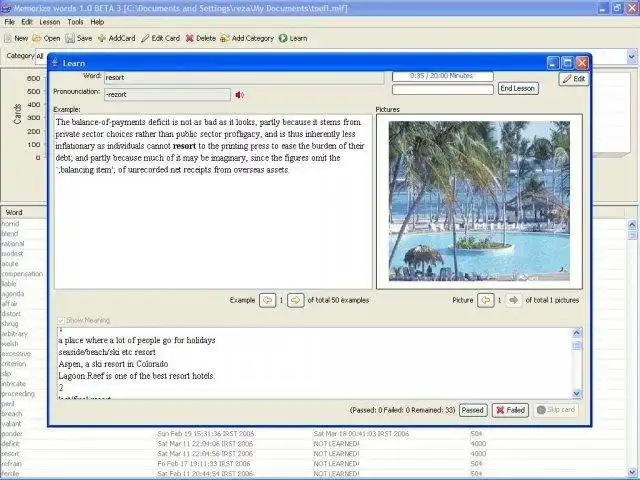Click the main word list scrollbar up arrow
The image size is (640, 480).
tap(632, 224)
